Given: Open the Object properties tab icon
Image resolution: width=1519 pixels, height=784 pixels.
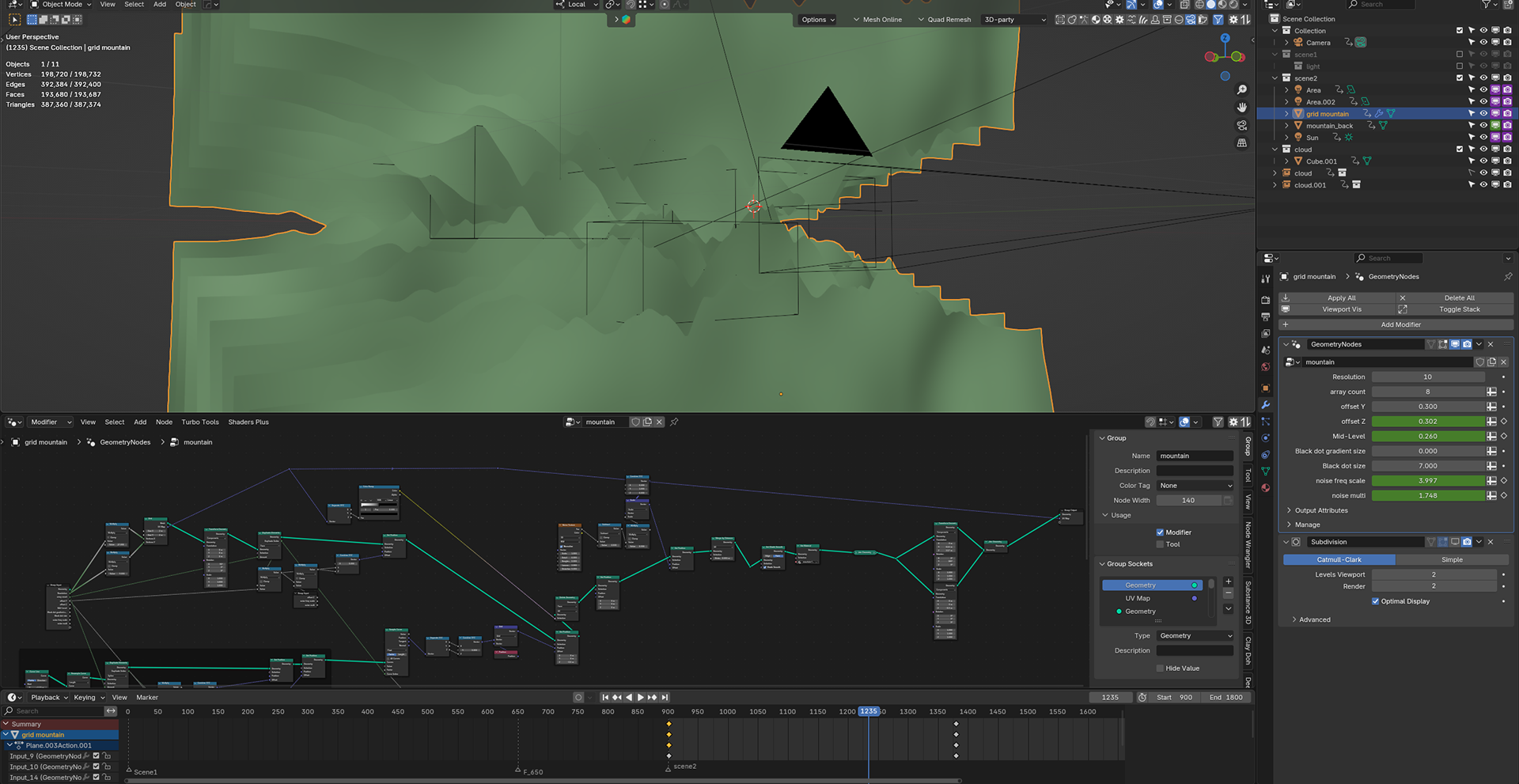Looking at the screenshot, I should [1265, 388].
